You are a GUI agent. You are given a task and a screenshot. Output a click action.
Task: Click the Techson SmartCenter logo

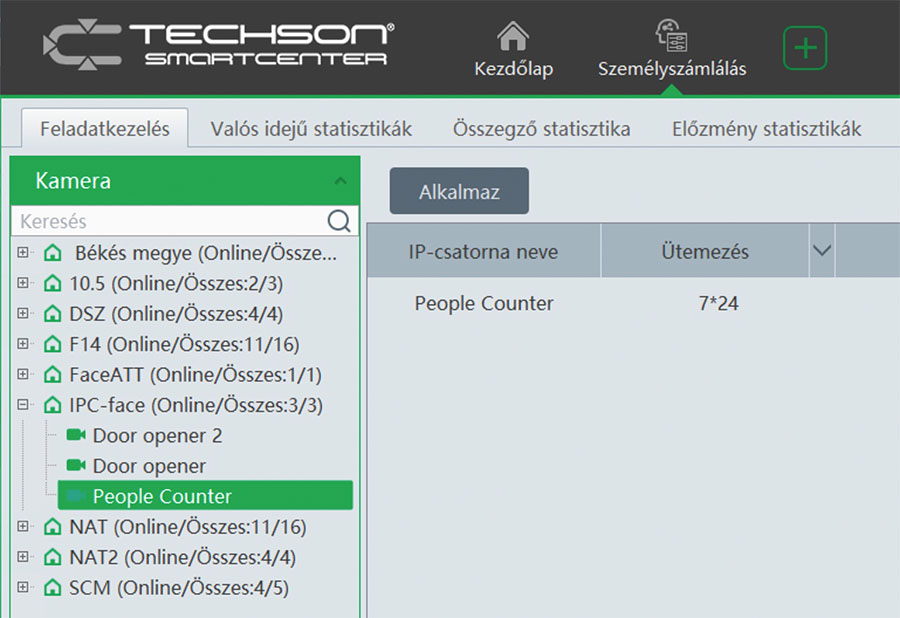coord(219,44)
